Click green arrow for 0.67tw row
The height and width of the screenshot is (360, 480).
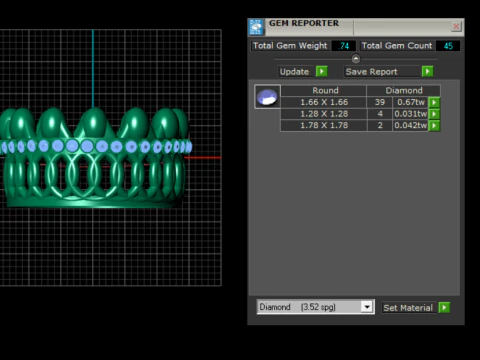coord(434,102)
